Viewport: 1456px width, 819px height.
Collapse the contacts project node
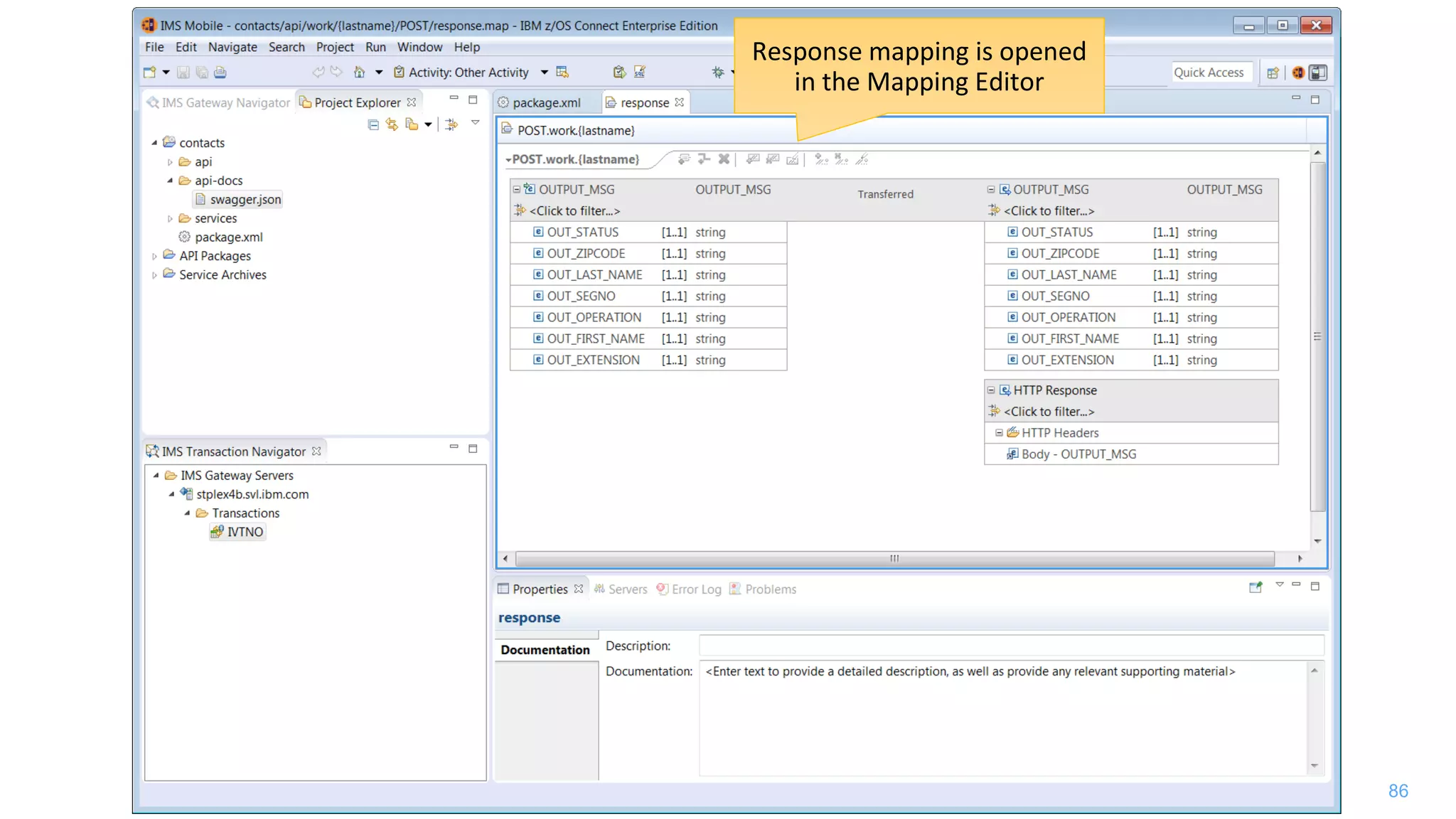[154, 143]
